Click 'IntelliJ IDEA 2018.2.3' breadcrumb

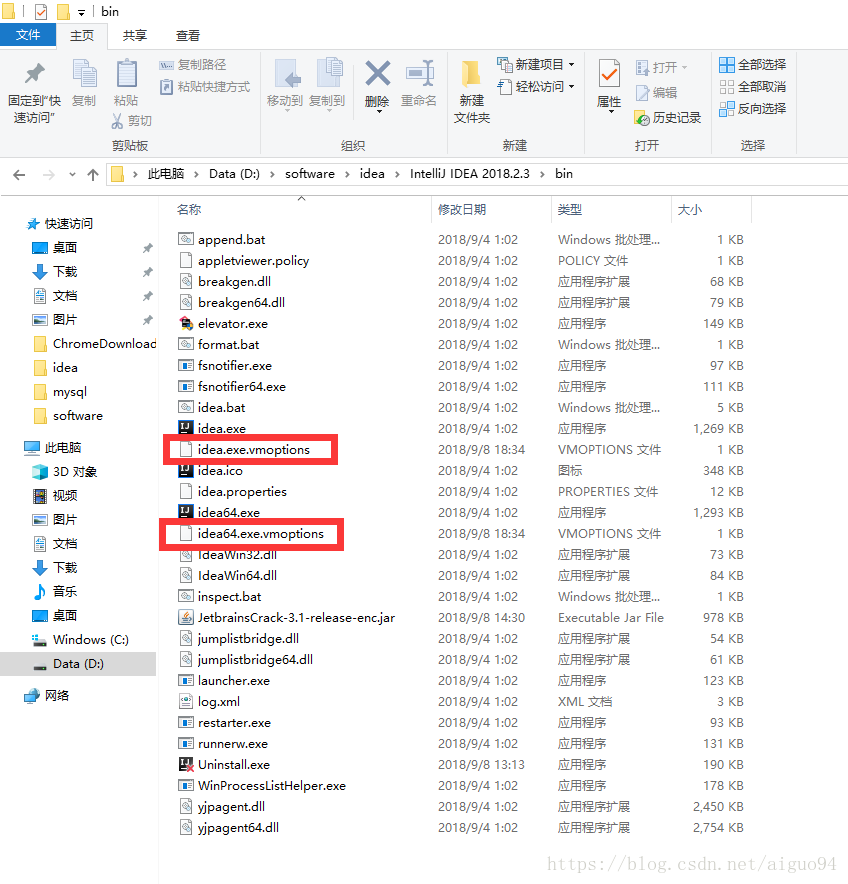470,174
